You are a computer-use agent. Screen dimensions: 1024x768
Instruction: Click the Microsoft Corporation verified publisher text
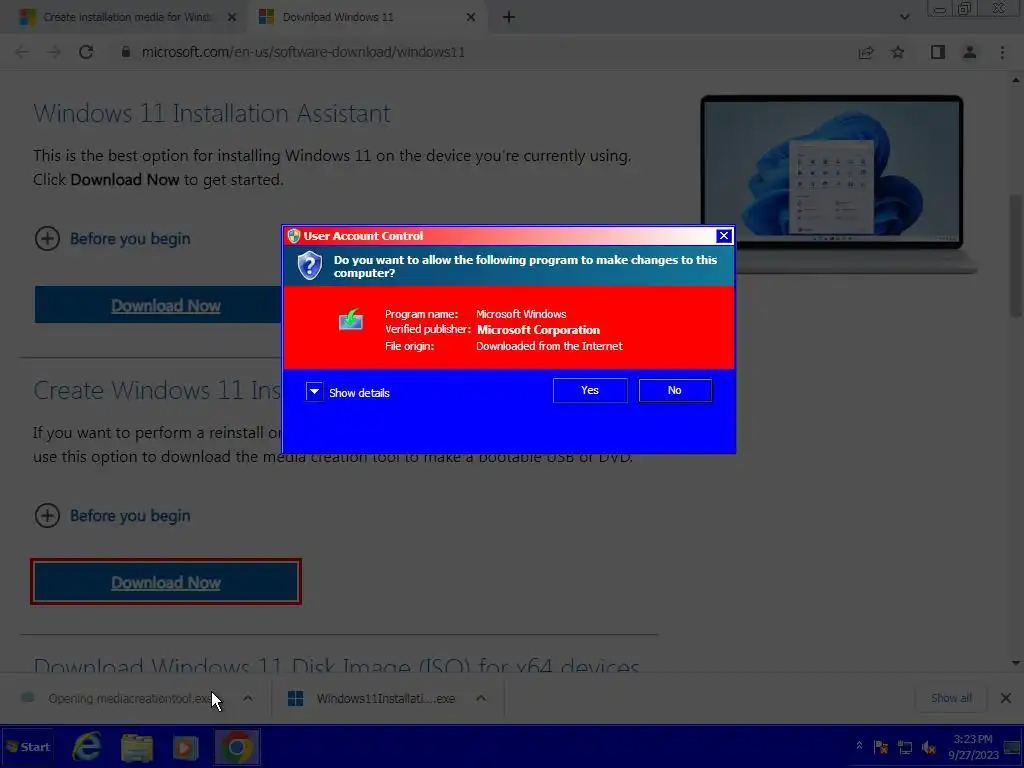(538, 330)
